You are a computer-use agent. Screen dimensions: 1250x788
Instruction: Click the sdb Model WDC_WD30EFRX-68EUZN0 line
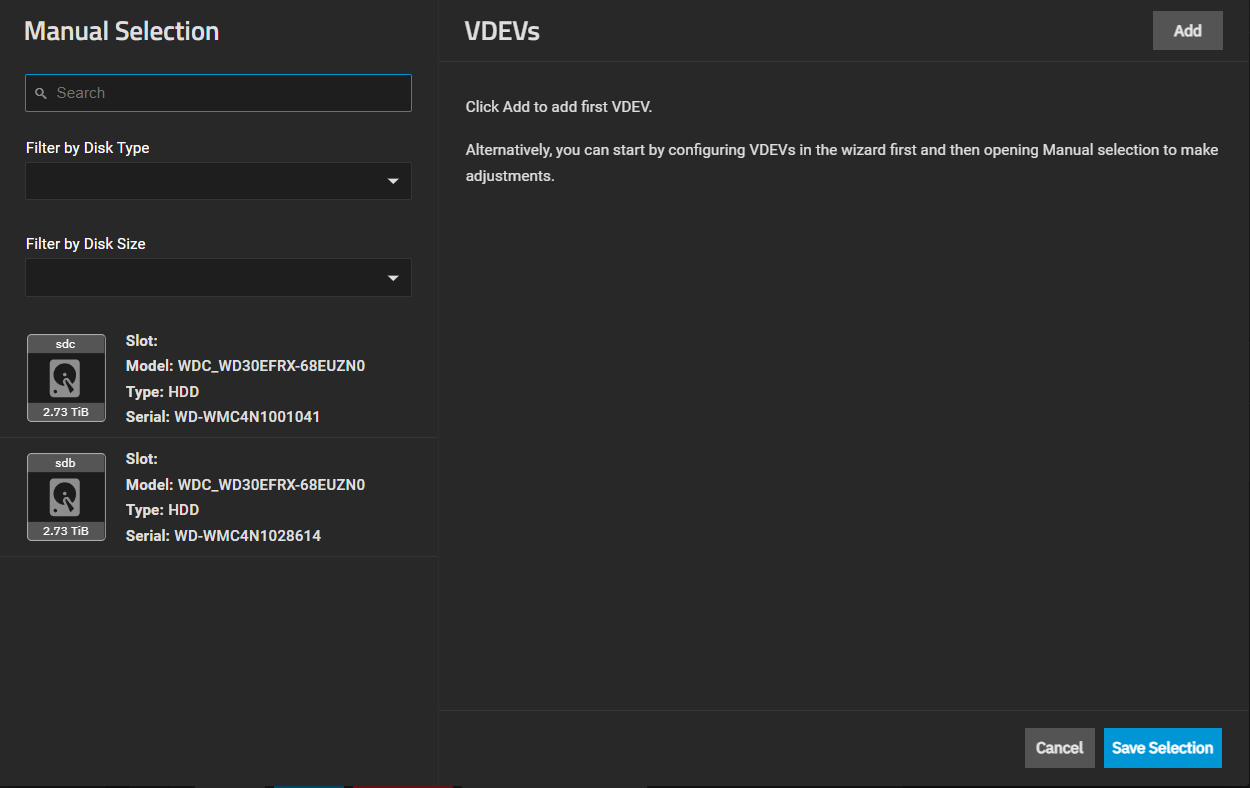pyautogui.click(x=245, y=485)
